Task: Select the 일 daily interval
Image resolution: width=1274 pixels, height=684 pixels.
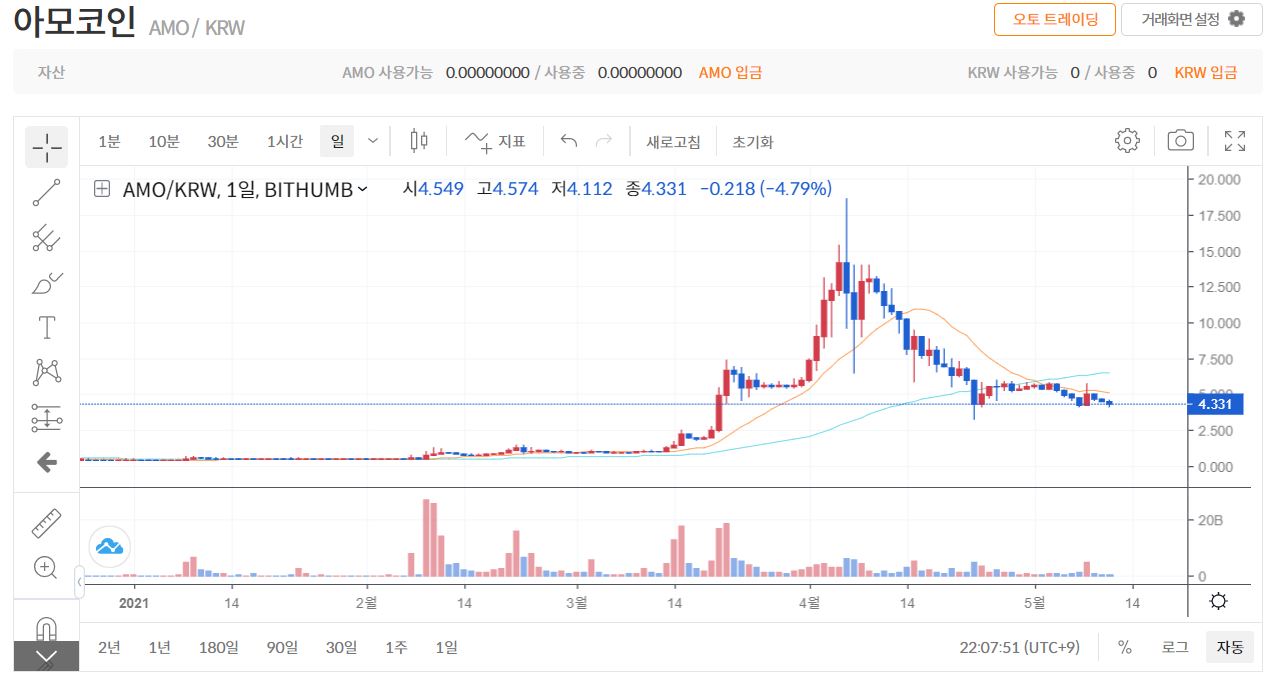Action: [x=338, y=141]
